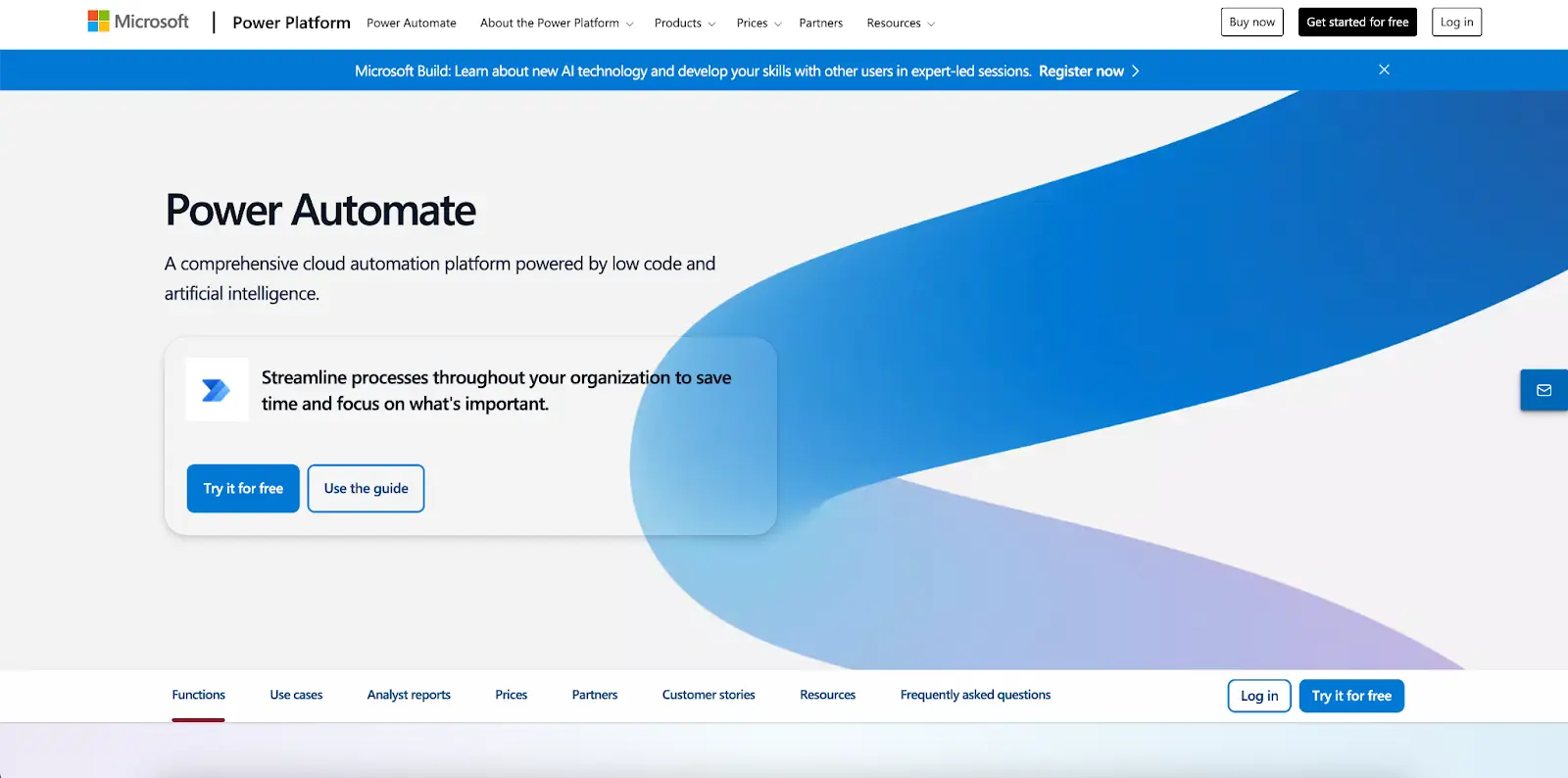
Task: Click the Use the guide button
Action: pos(366,488)
